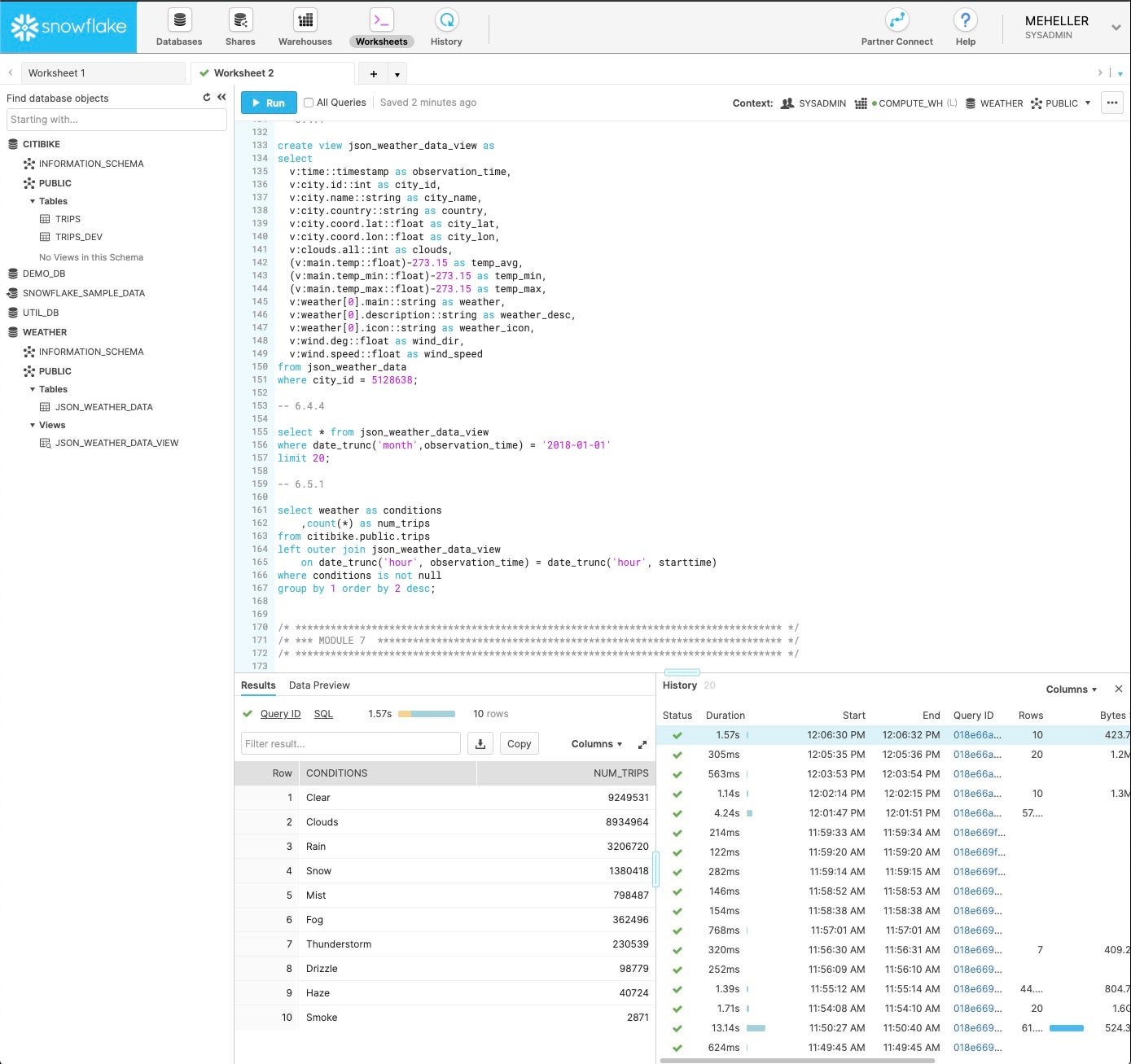This screenshot has width=1131, height=1064.
Task: Open the SQL link
Action: (x=323, y=714)
